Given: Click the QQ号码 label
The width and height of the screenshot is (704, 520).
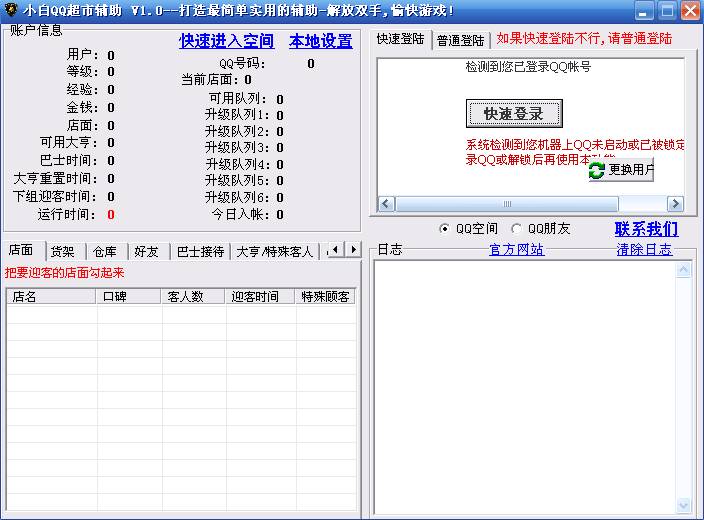Looking at the screenshot, I should tap(242, 64).
